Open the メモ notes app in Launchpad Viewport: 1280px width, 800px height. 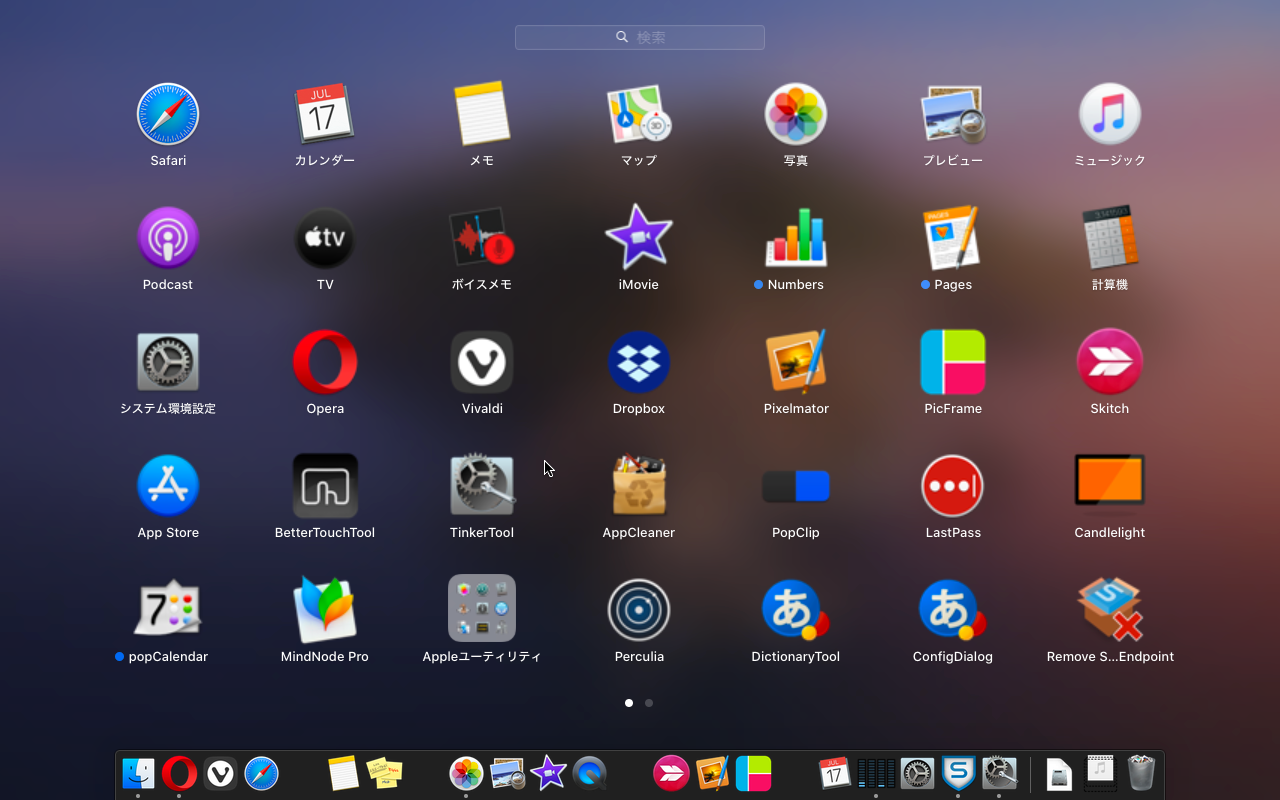482,114
